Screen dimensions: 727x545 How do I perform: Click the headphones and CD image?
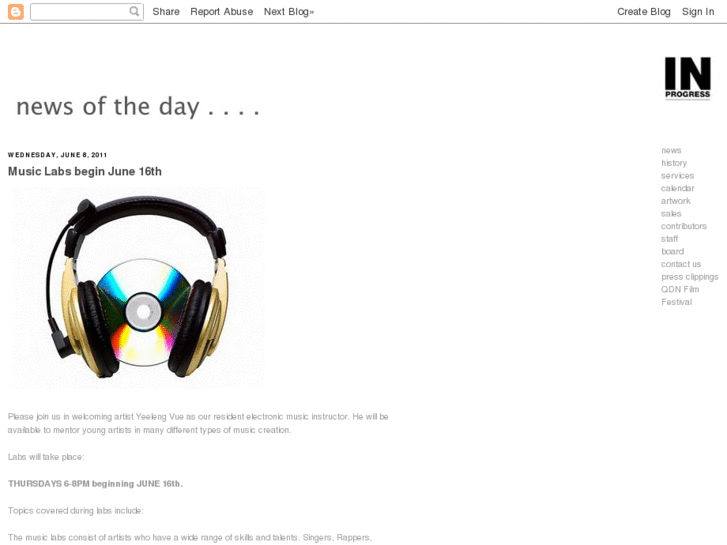[x=138, y=288]
